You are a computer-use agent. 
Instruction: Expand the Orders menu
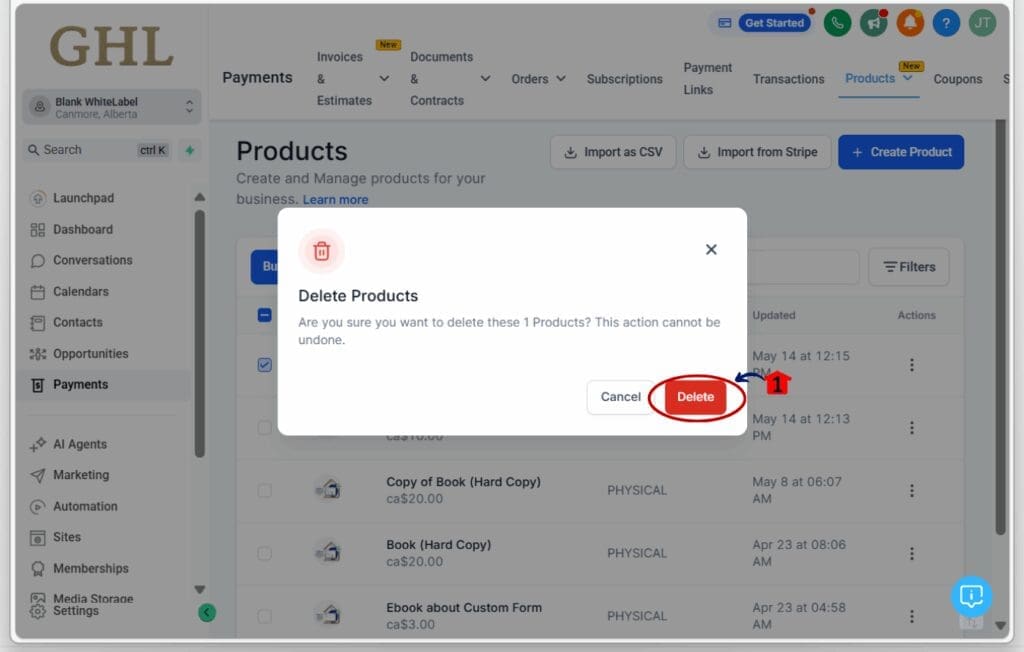click(x=538, y=79)
